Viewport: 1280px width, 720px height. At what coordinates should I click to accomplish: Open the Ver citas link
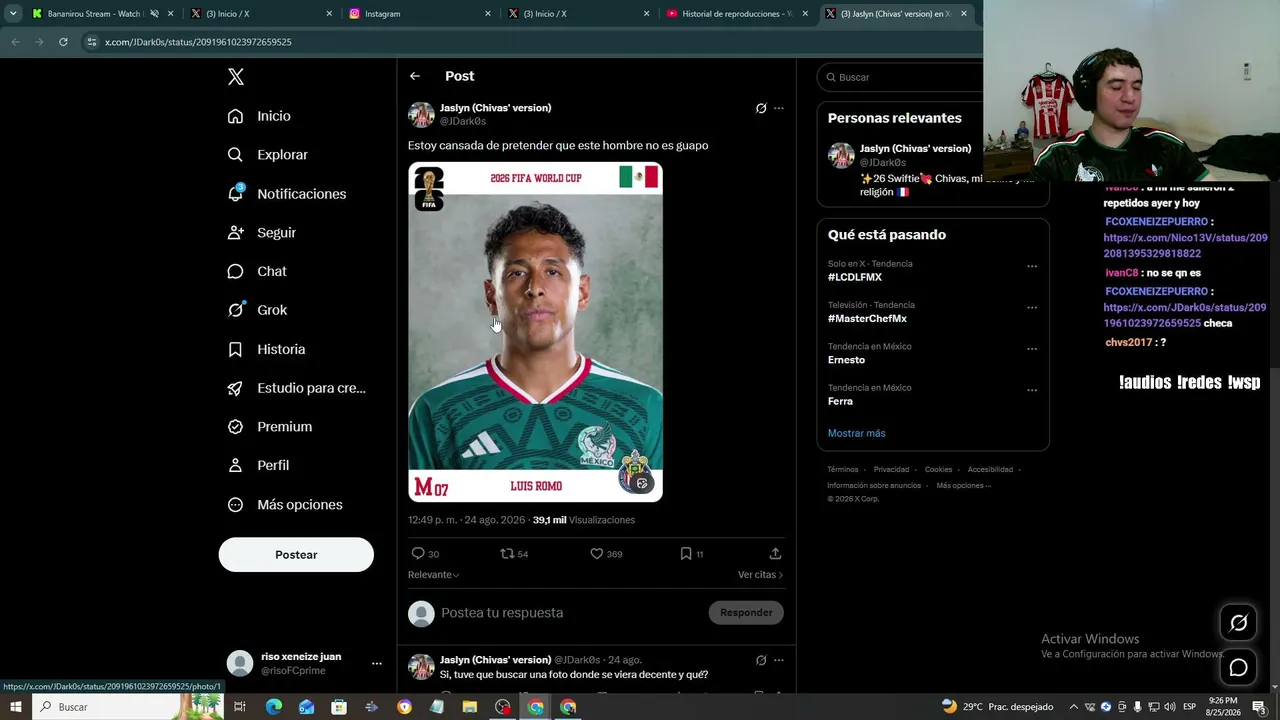[760, 575]
